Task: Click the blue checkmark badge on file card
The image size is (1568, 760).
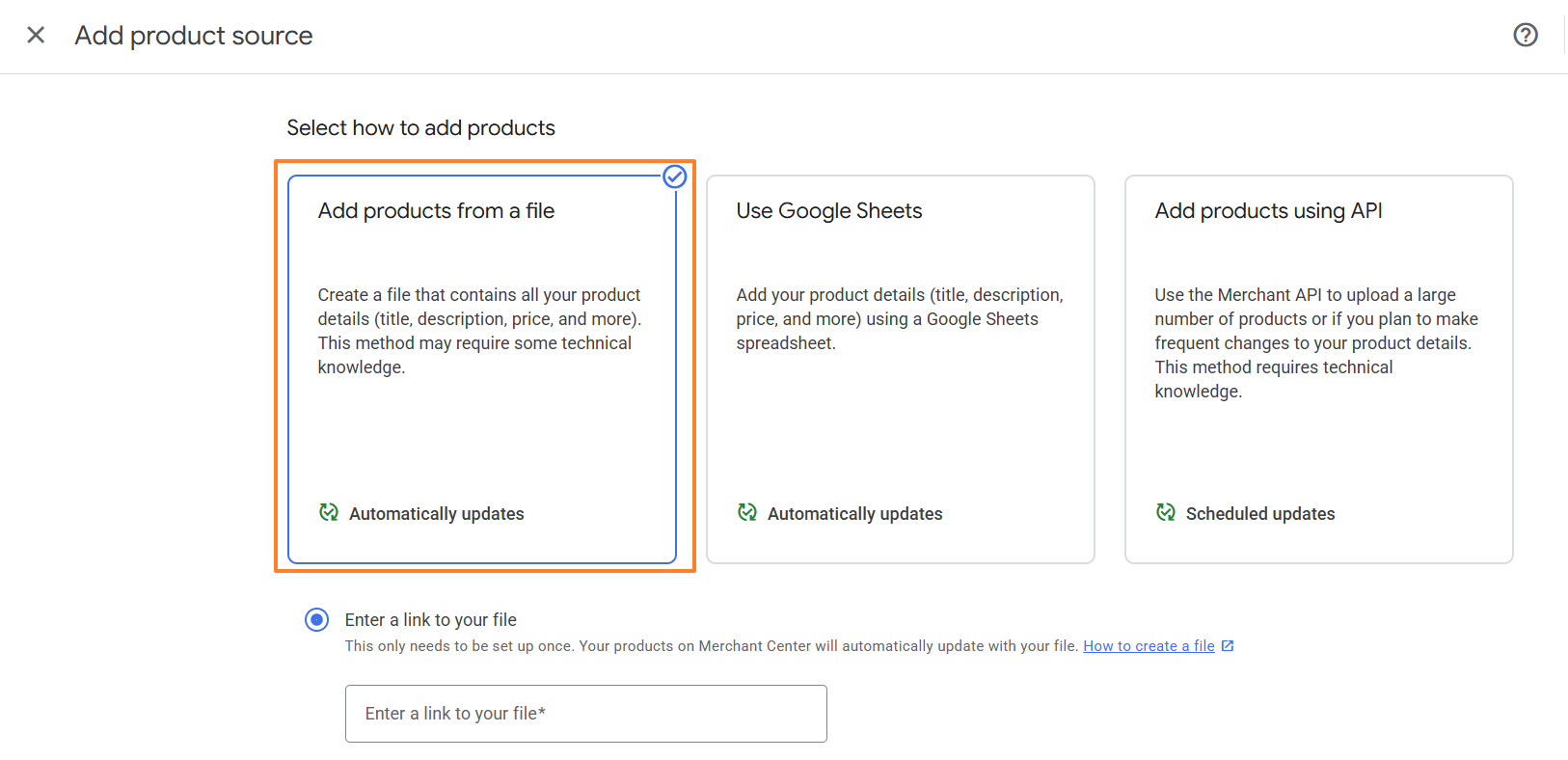Action: 675,176
